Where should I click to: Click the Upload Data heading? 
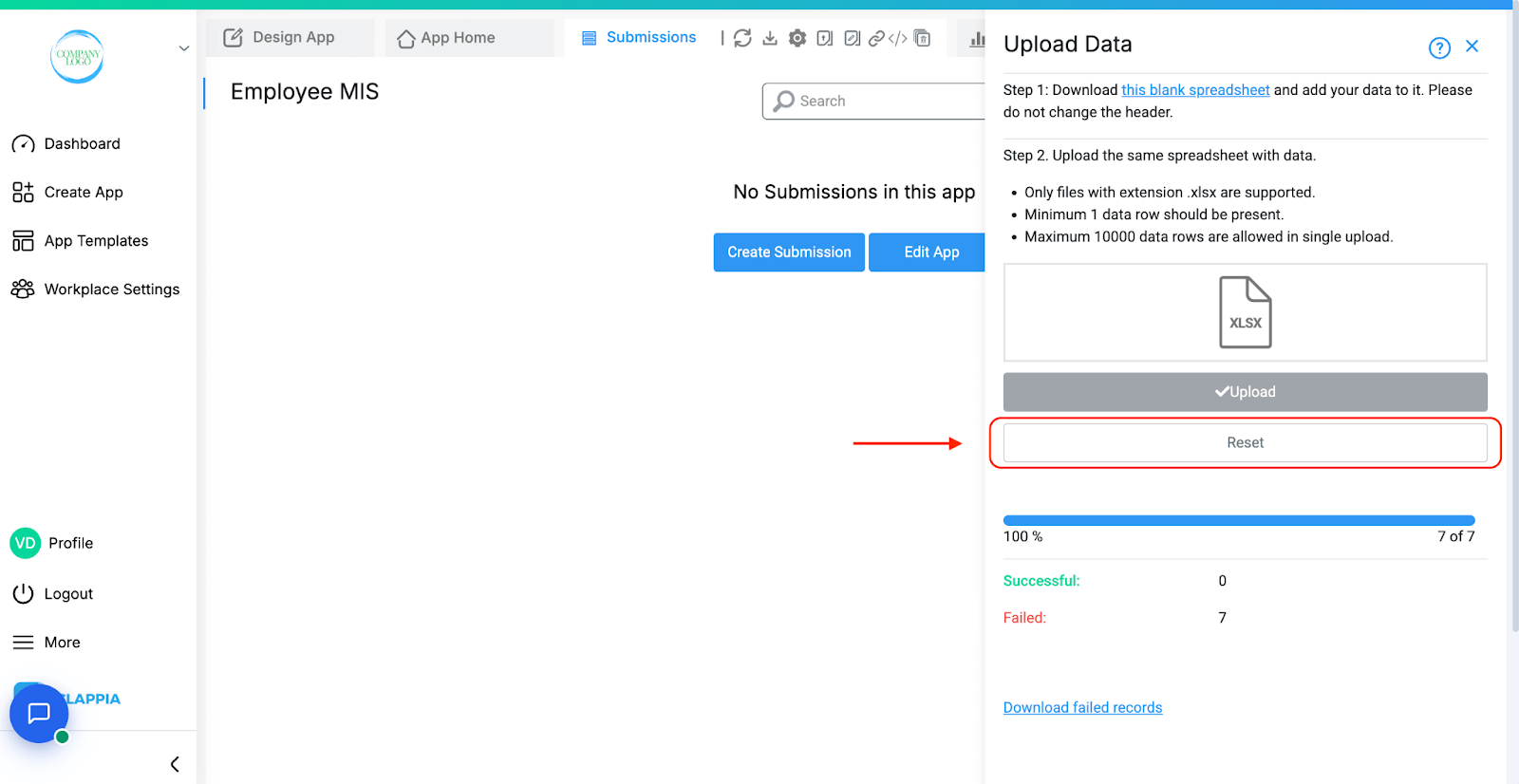click(x=1067, y=45)
